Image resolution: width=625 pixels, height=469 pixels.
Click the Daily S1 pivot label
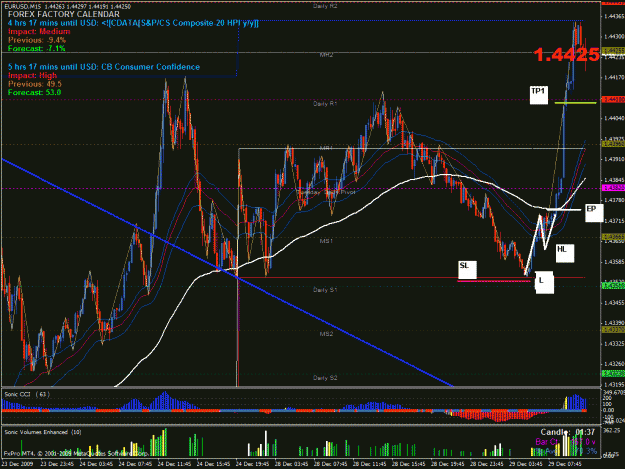tap(325, 290)
